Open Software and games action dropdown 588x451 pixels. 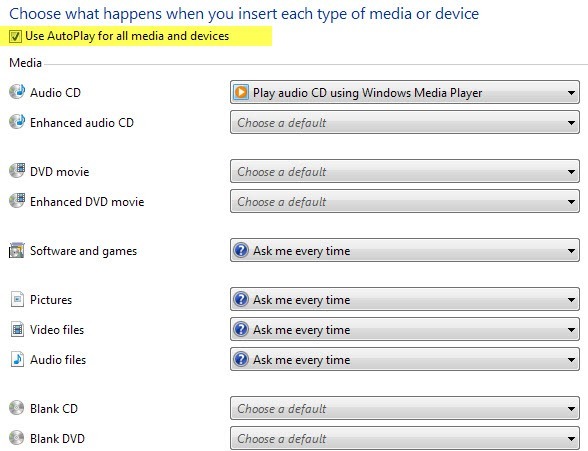[405, 250]
